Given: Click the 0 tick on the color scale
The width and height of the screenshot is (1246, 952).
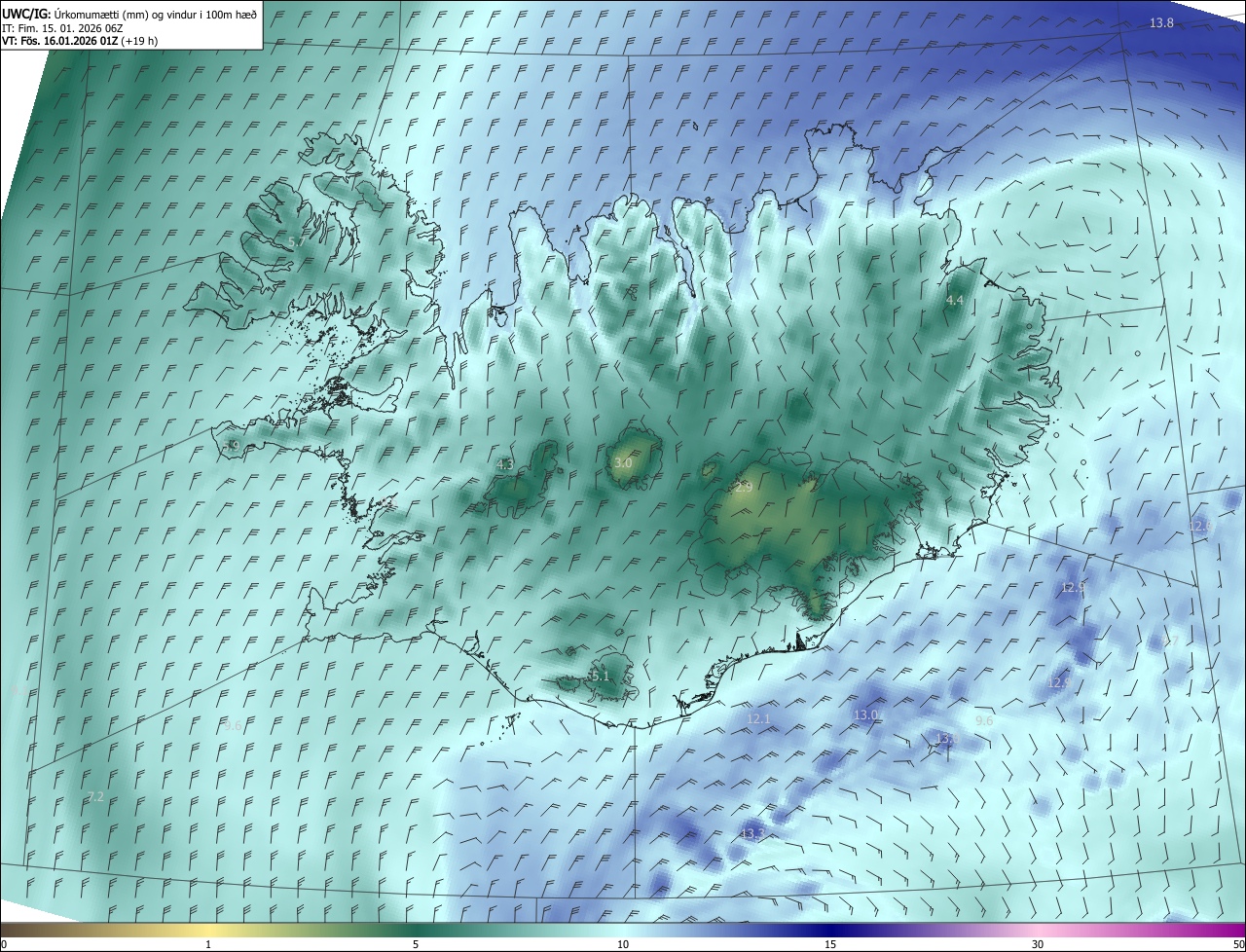Looking at the screenshot, I should [4, 945].
